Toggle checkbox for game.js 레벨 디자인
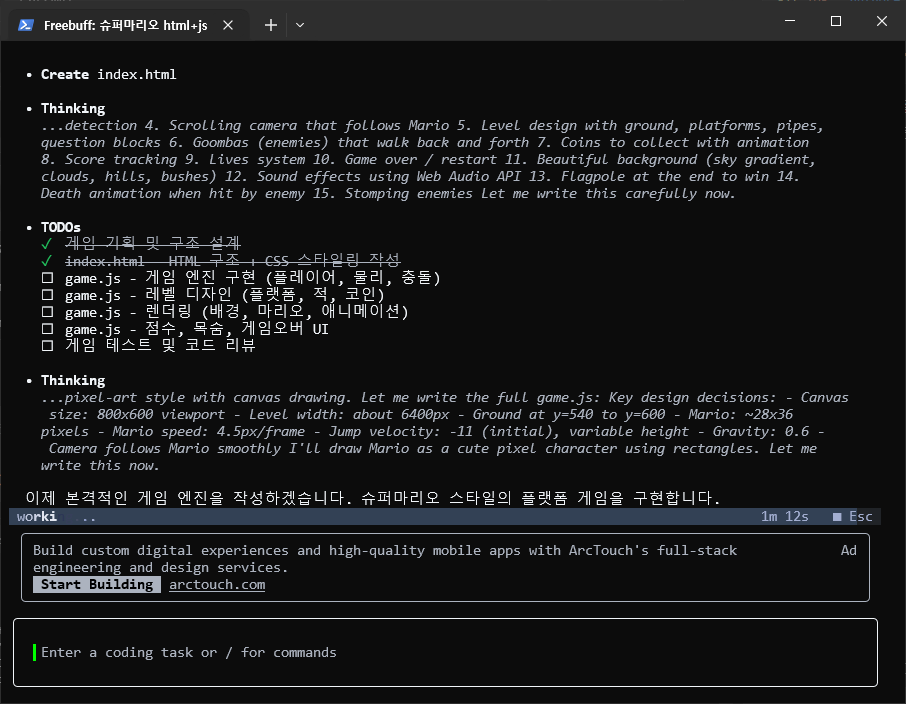The height and width of the screenshot is (704, 906). coord(47,295)
